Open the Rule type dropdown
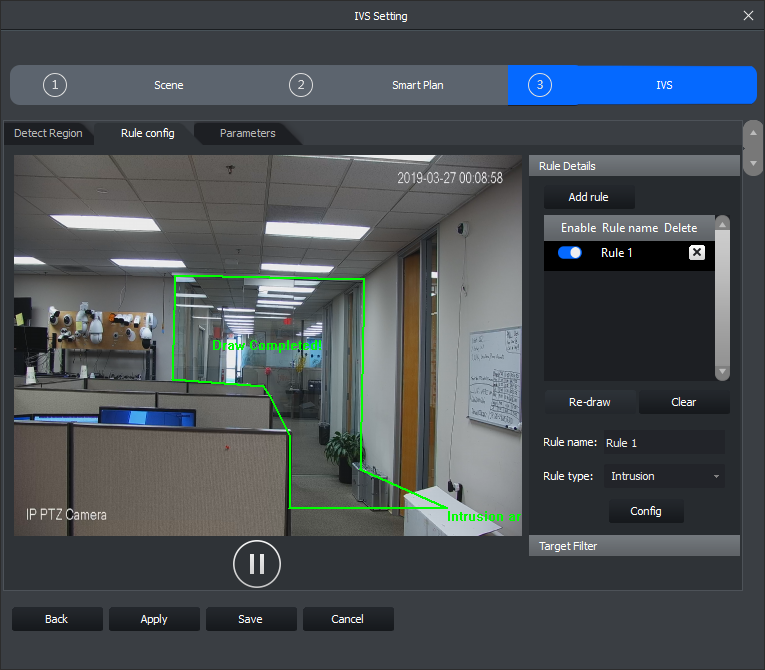Viewport: 765px width, 670px height. [664, 476]
